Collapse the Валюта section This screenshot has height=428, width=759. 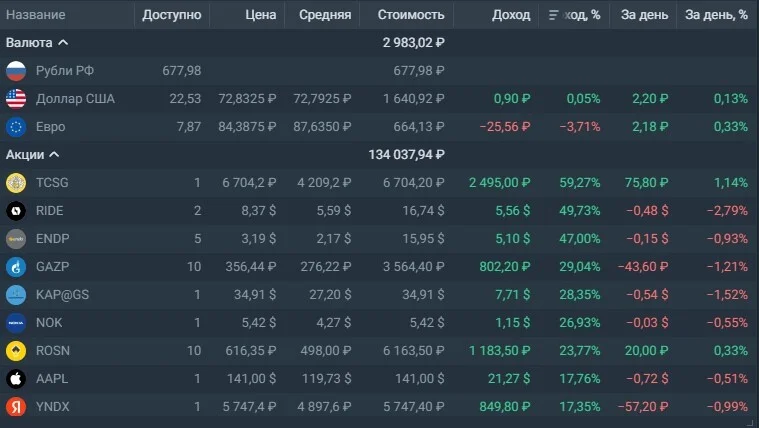pos(63,43)
